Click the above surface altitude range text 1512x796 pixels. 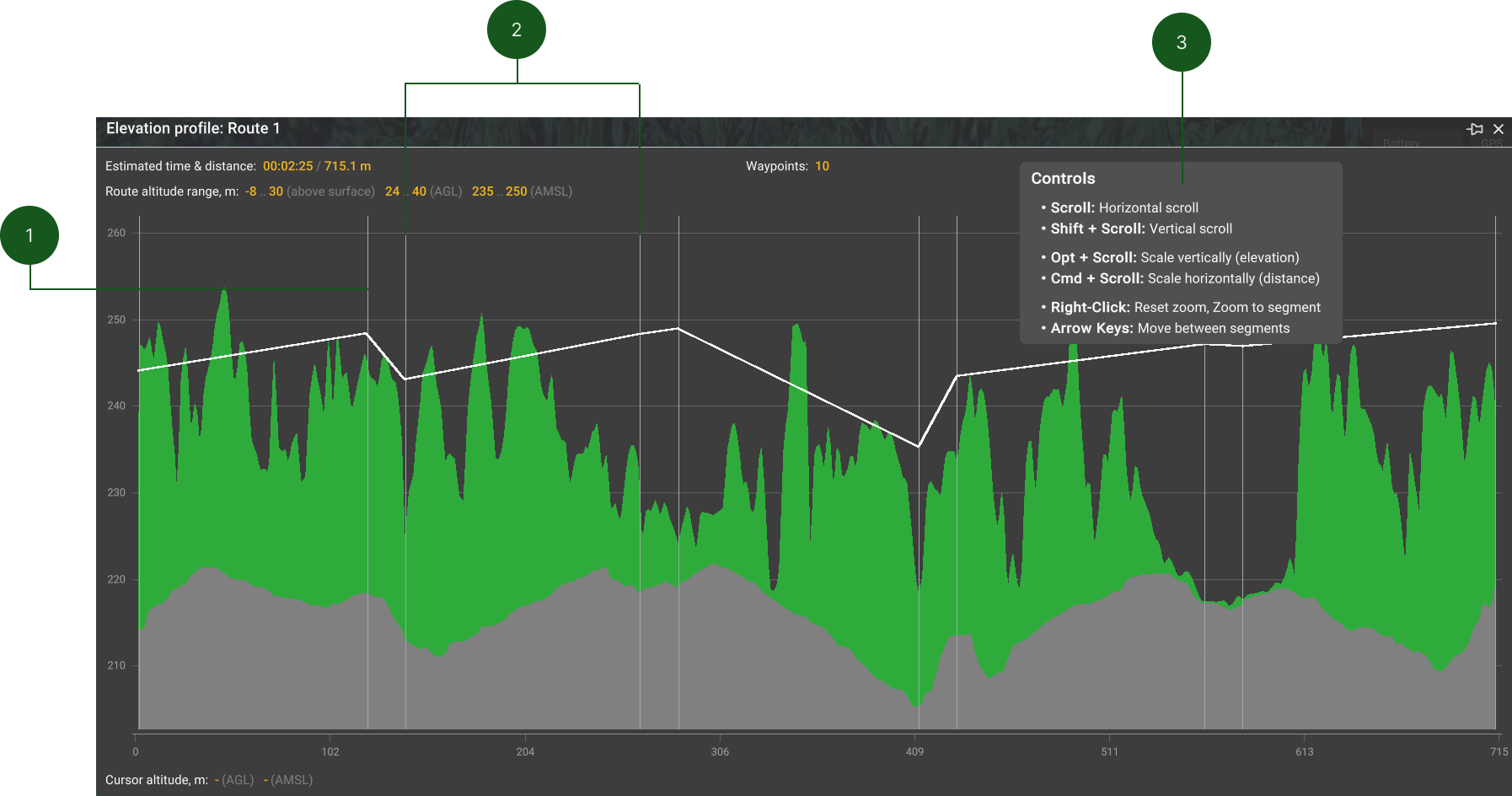[x=309, y=191]
